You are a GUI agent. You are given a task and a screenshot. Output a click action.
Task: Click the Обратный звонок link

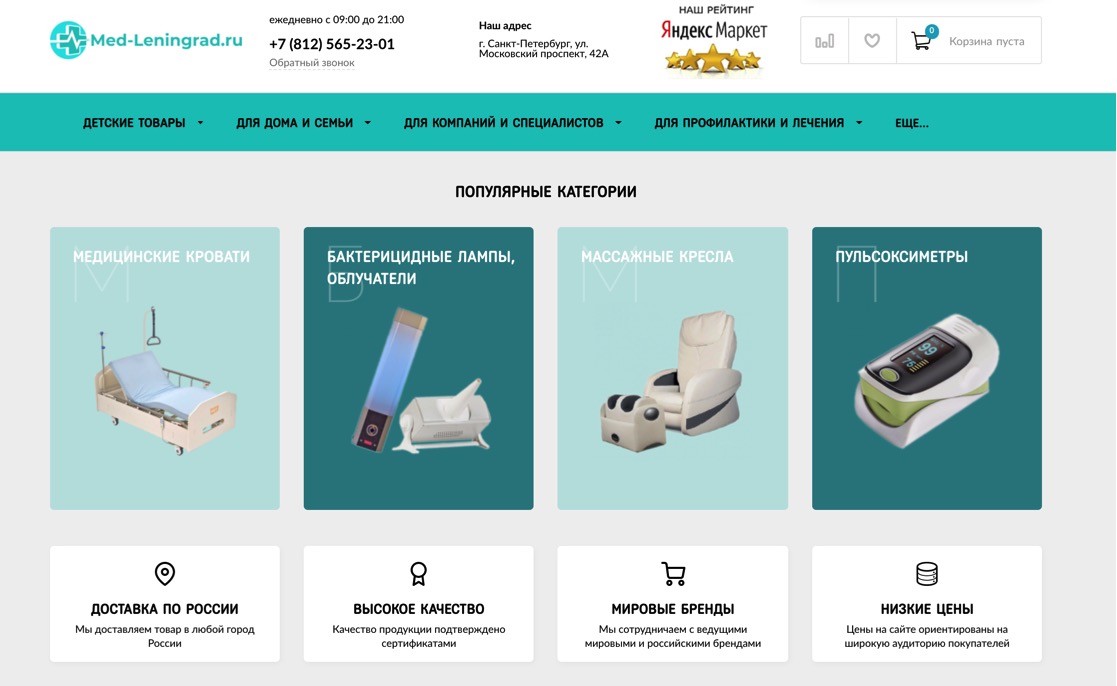[x=311, y=63]
